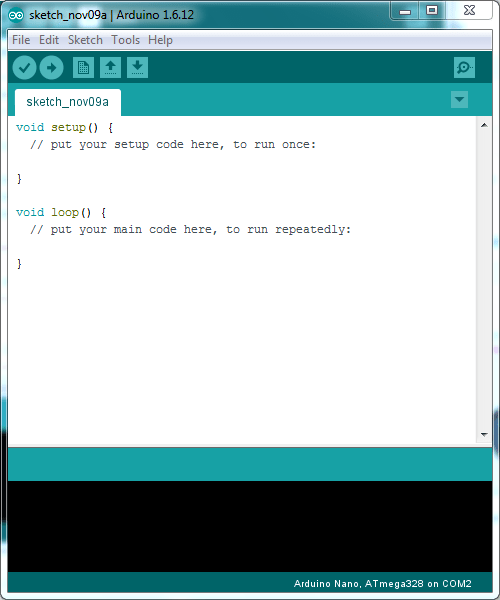Click the 'put your main code here' comment
Image resolution: width=500 pixels, height=600 pixels.
(190, 230)
